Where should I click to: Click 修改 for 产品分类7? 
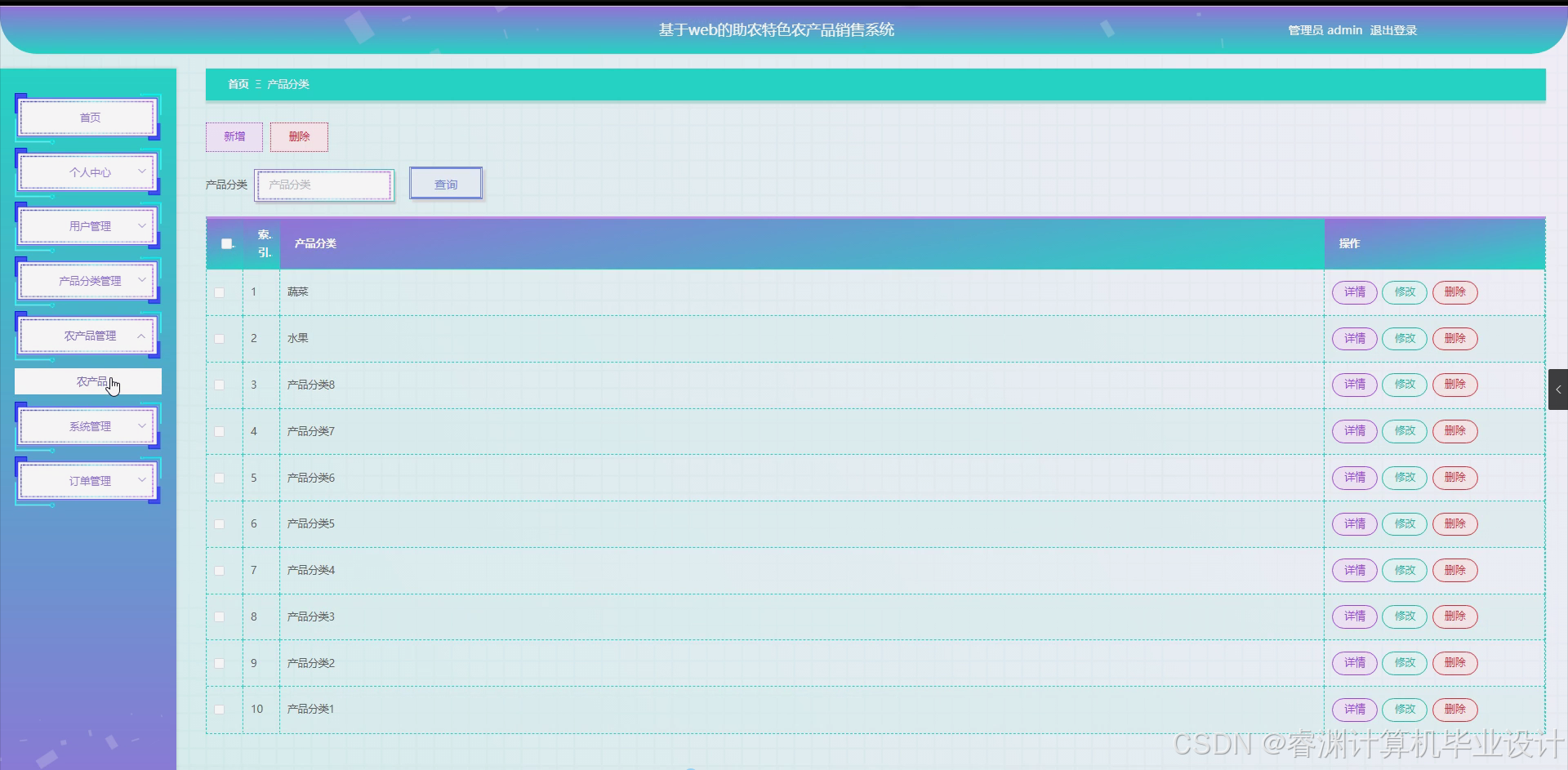tap(1405, 431)
